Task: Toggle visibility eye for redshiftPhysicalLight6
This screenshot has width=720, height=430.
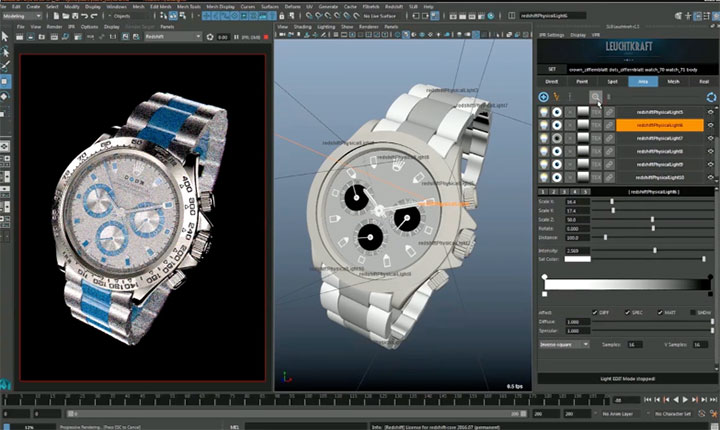Action: pyautogui.click(x=711, y=125)
